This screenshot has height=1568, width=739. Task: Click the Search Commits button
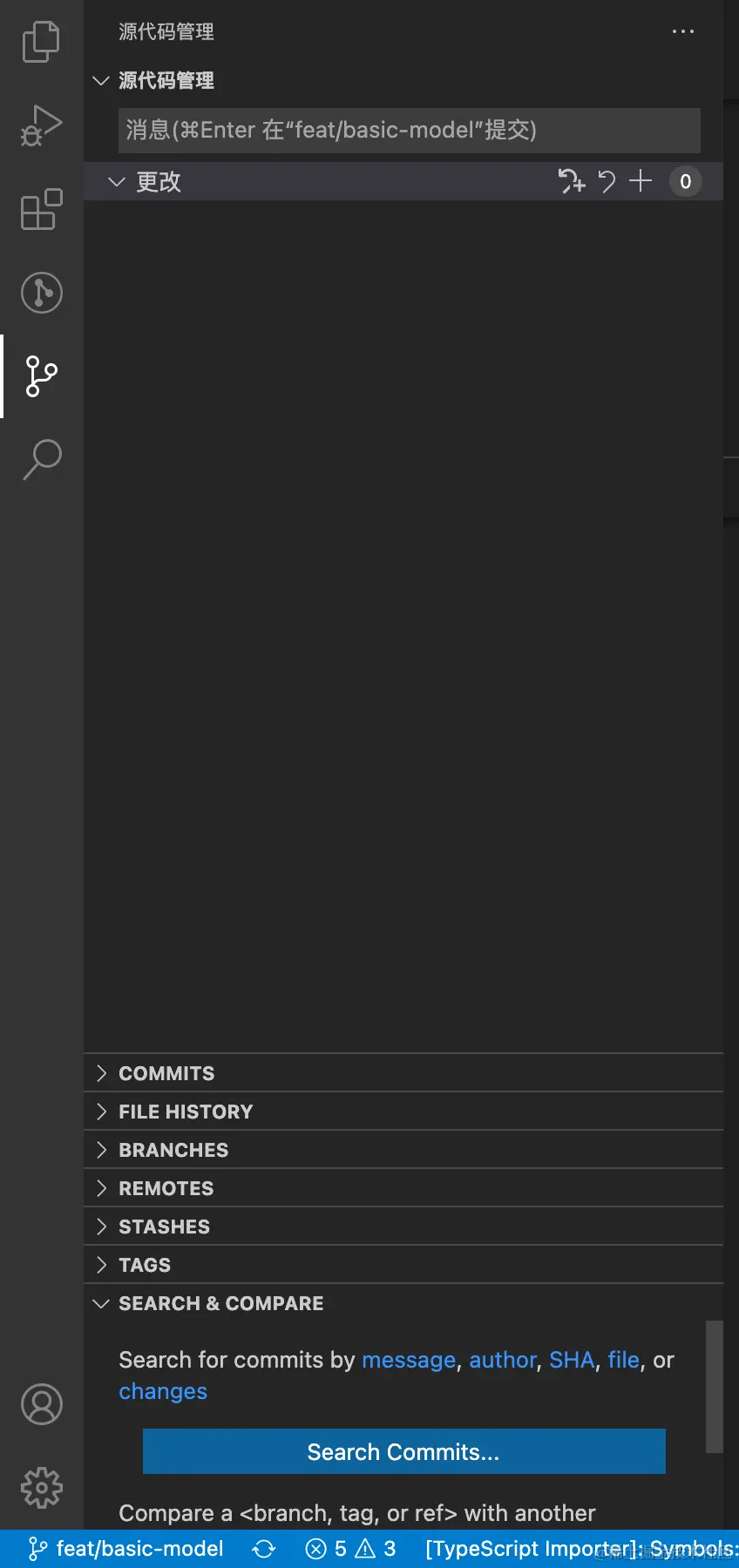(403, 1451)
